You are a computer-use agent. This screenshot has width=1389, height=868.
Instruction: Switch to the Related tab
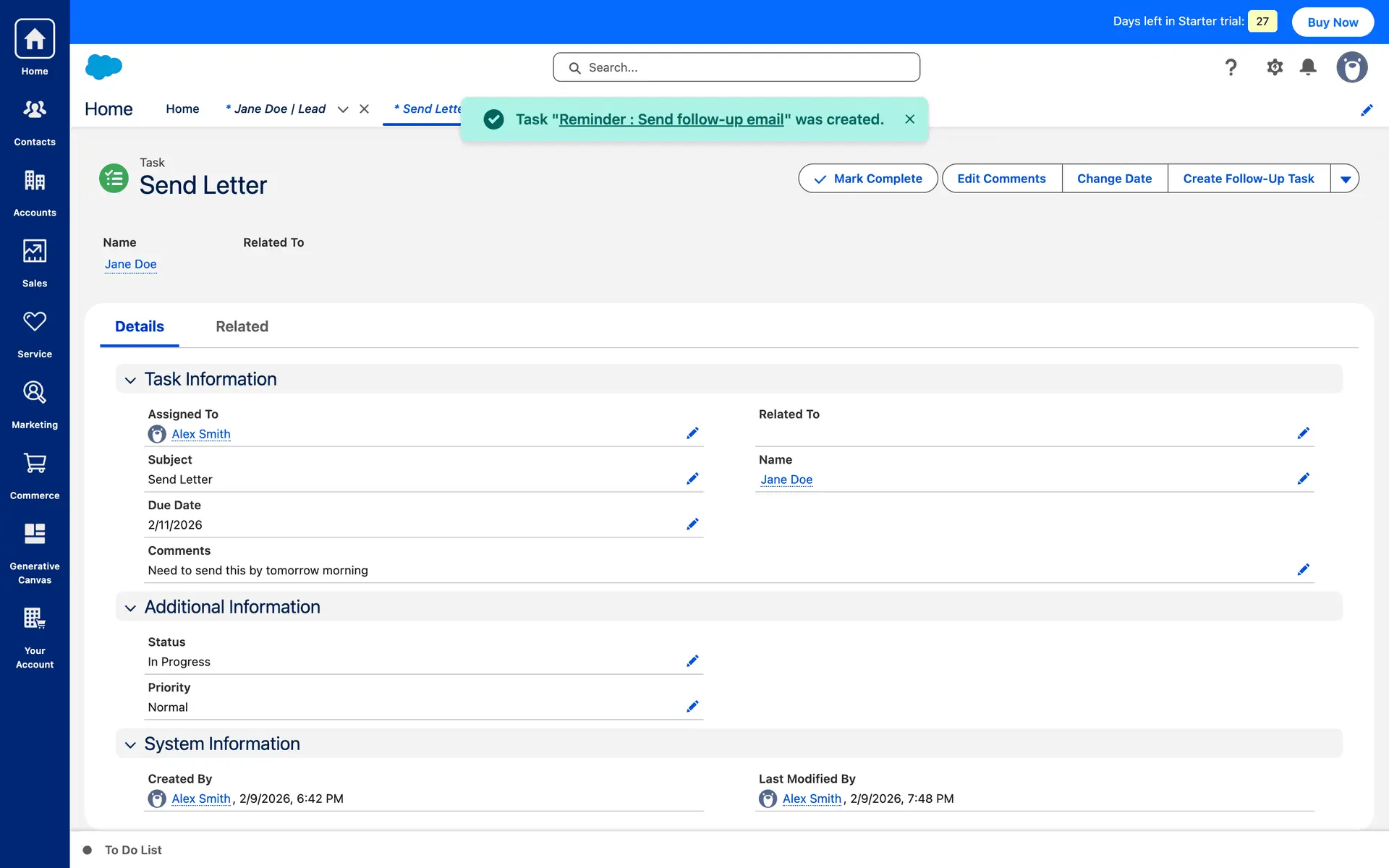242,326
